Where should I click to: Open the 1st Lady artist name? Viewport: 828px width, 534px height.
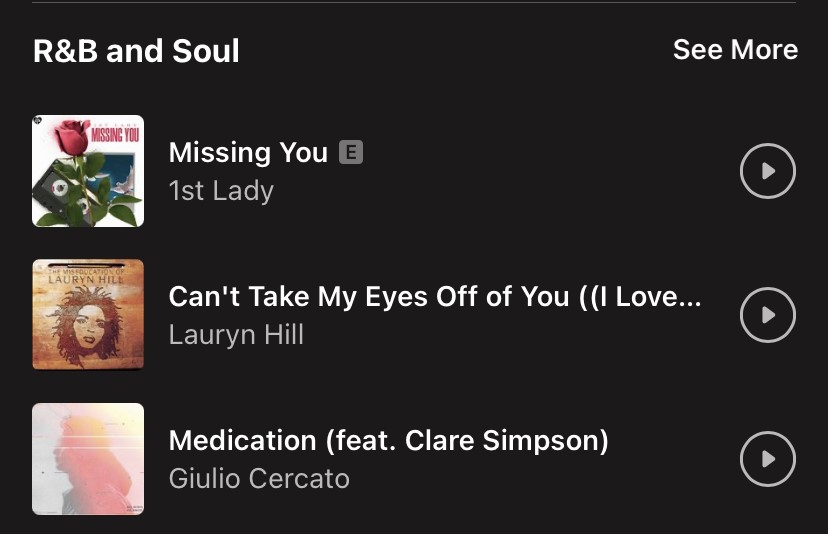pos(221,190)
